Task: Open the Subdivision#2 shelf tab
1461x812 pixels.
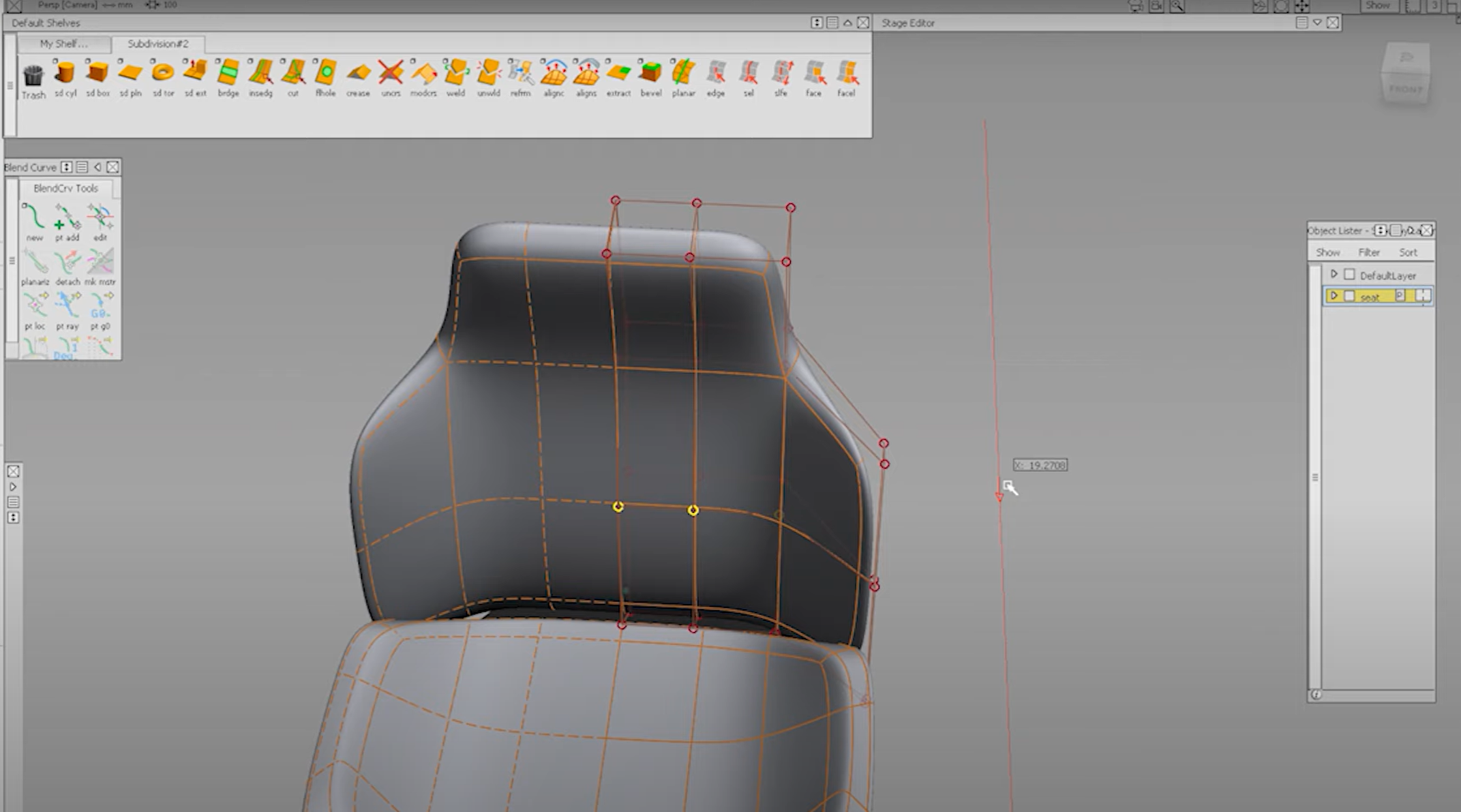Action: [x=158, y=44]
